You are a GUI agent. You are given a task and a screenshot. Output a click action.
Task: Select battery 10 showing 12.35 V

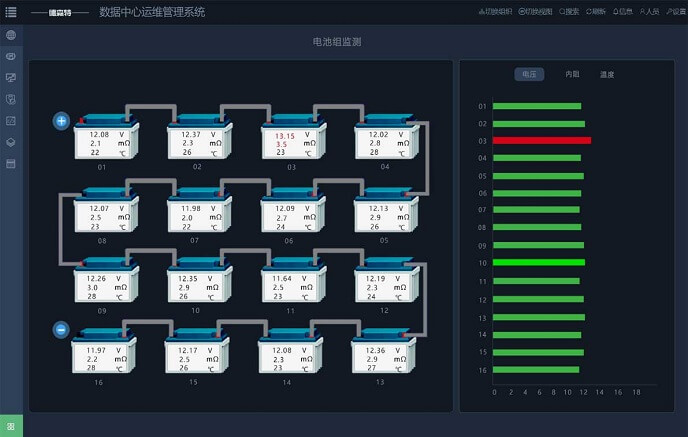(x=200, y=281)
